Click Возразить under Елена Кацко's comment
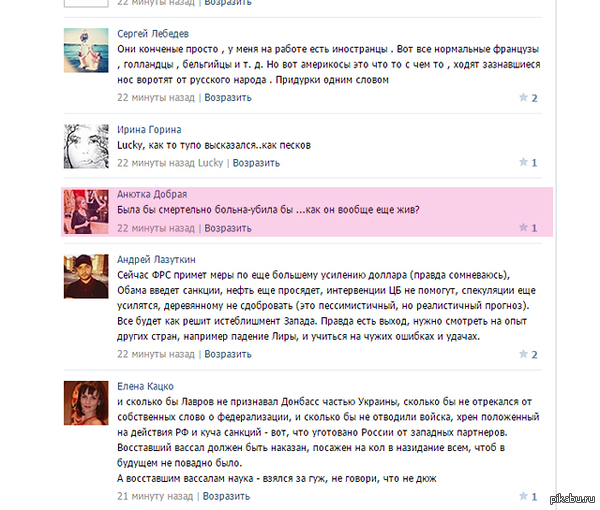600x510 pixels. [x=226, y=496]
